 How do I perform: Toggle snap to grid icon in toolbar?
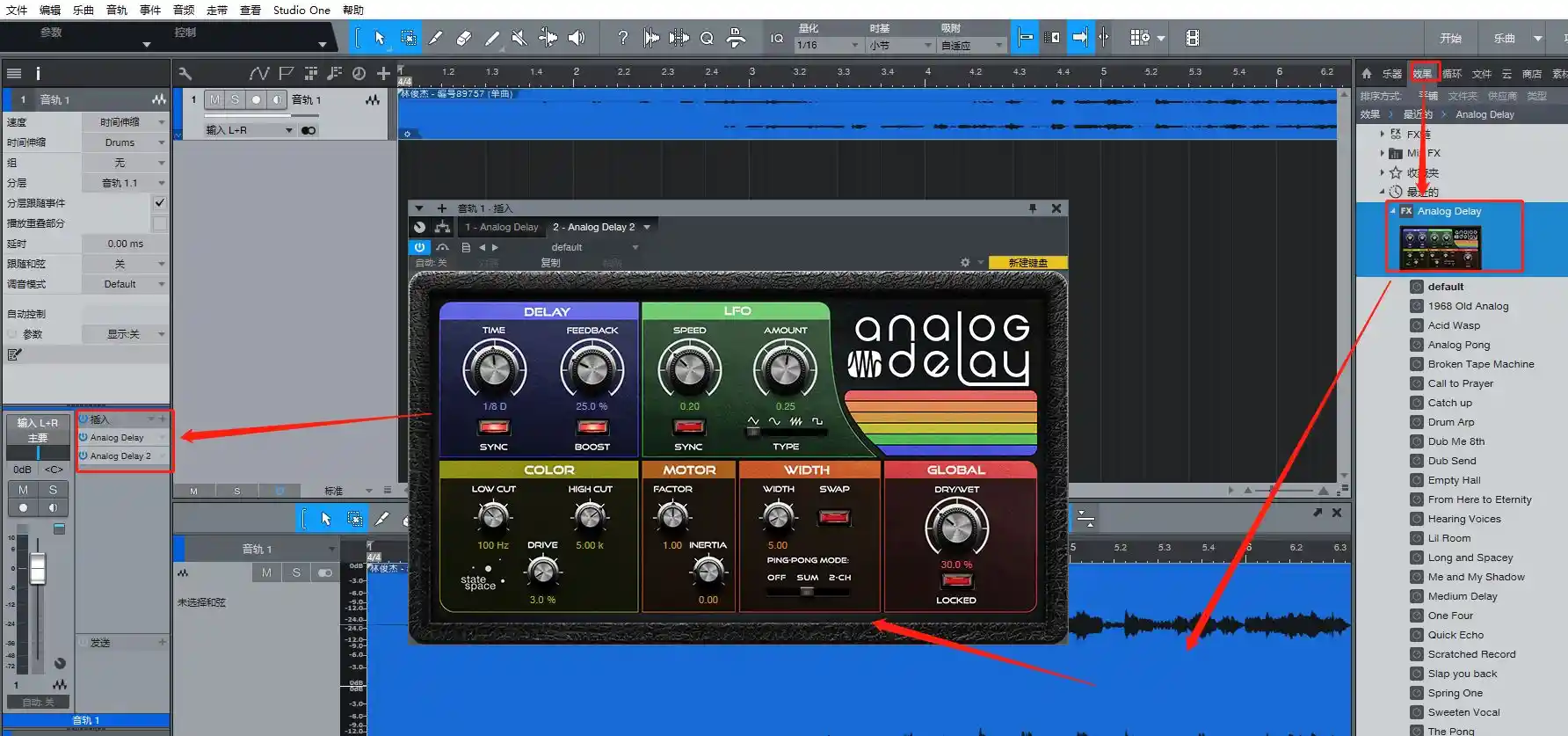(x=1025, y=37)
